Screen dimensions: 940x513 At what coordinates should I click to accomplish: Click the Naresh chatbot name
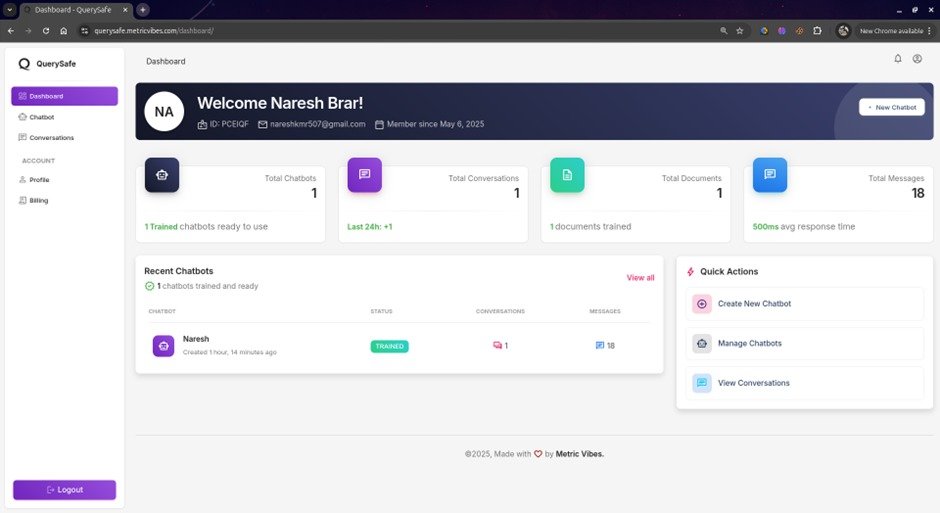point(196,339)
